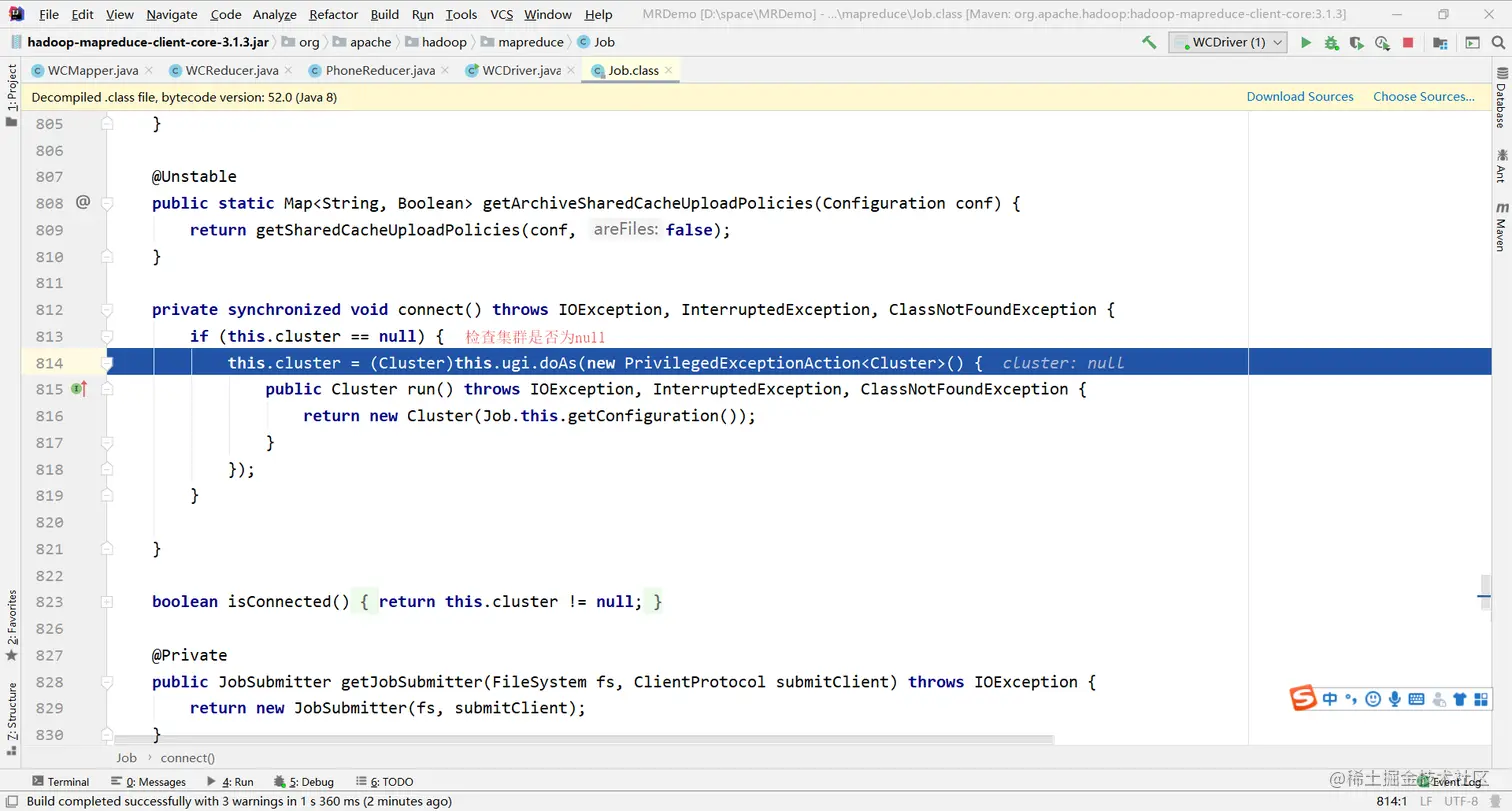The height and width of the screenshot is (811, 1512).
Task: Close the Job.class tab
Action: point(671,71)
